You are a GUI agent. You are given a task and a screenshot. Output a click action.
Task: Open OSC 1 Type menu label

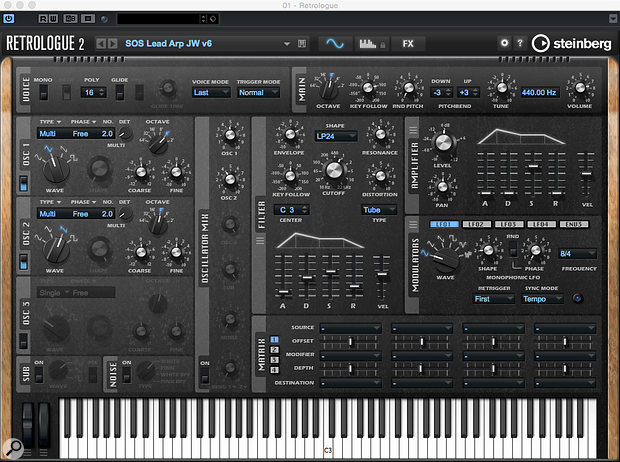click(50, 122)
